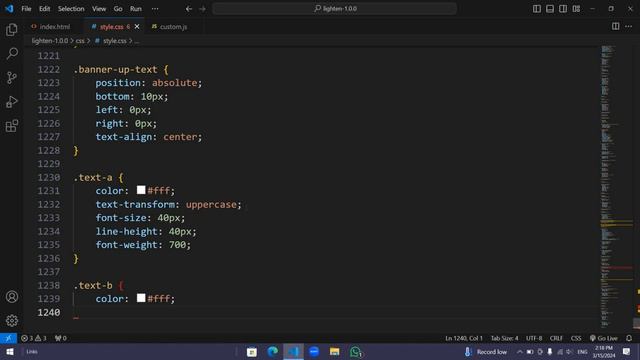Screen dimensions: 640x360
Task: Open the Manage settings gear
Action: 12,320
